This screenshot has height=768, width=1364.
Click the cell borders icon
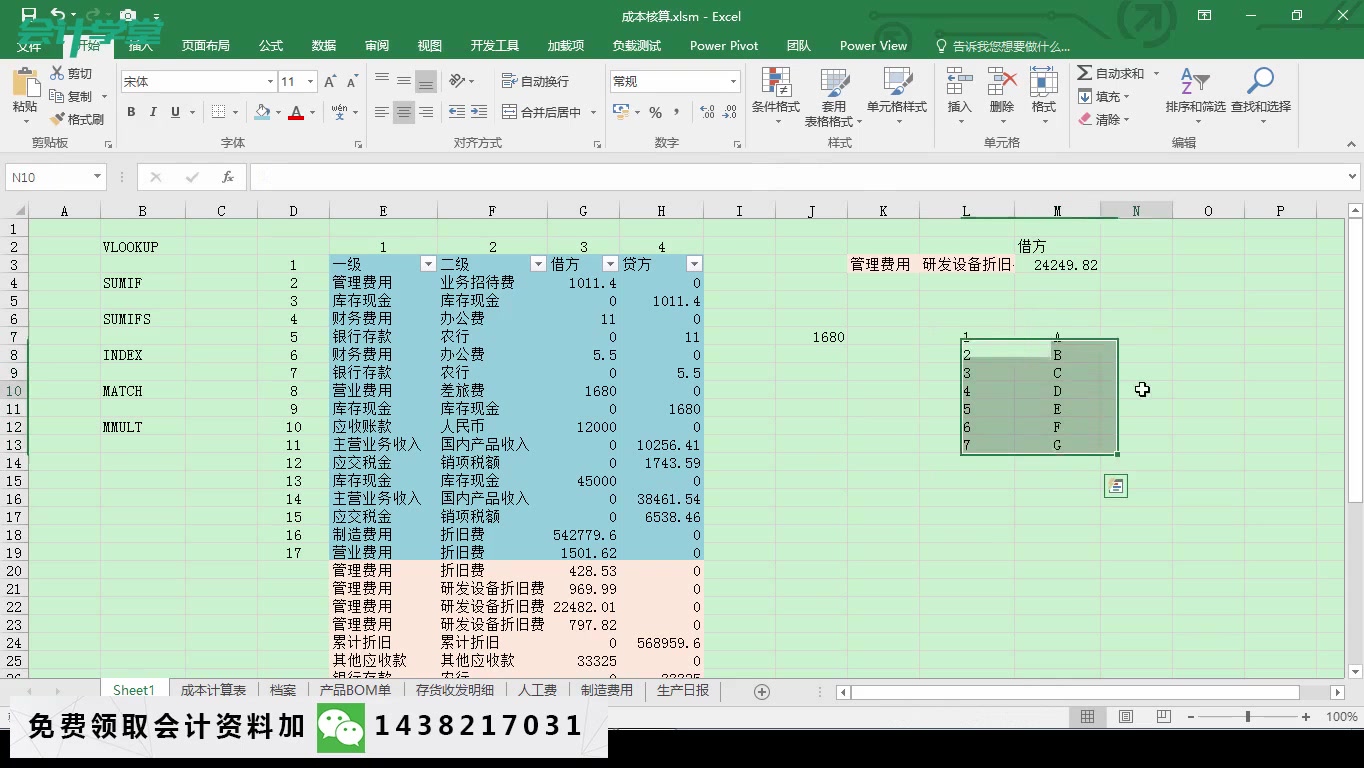tap(218, 112)
